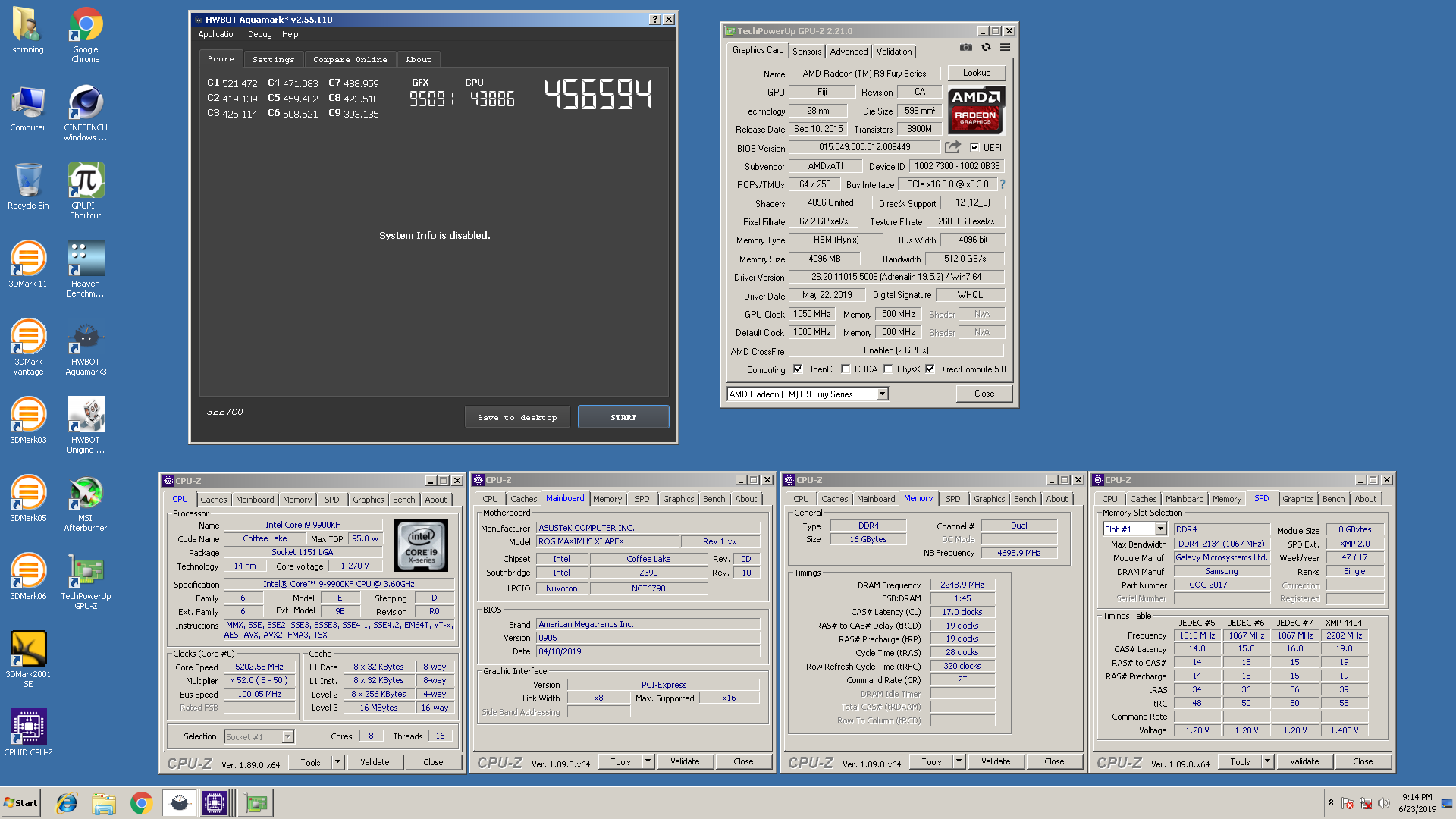
Task: Toggle the DirectCompute 5.0 checkbox
Action: click(x=930, y=369)
